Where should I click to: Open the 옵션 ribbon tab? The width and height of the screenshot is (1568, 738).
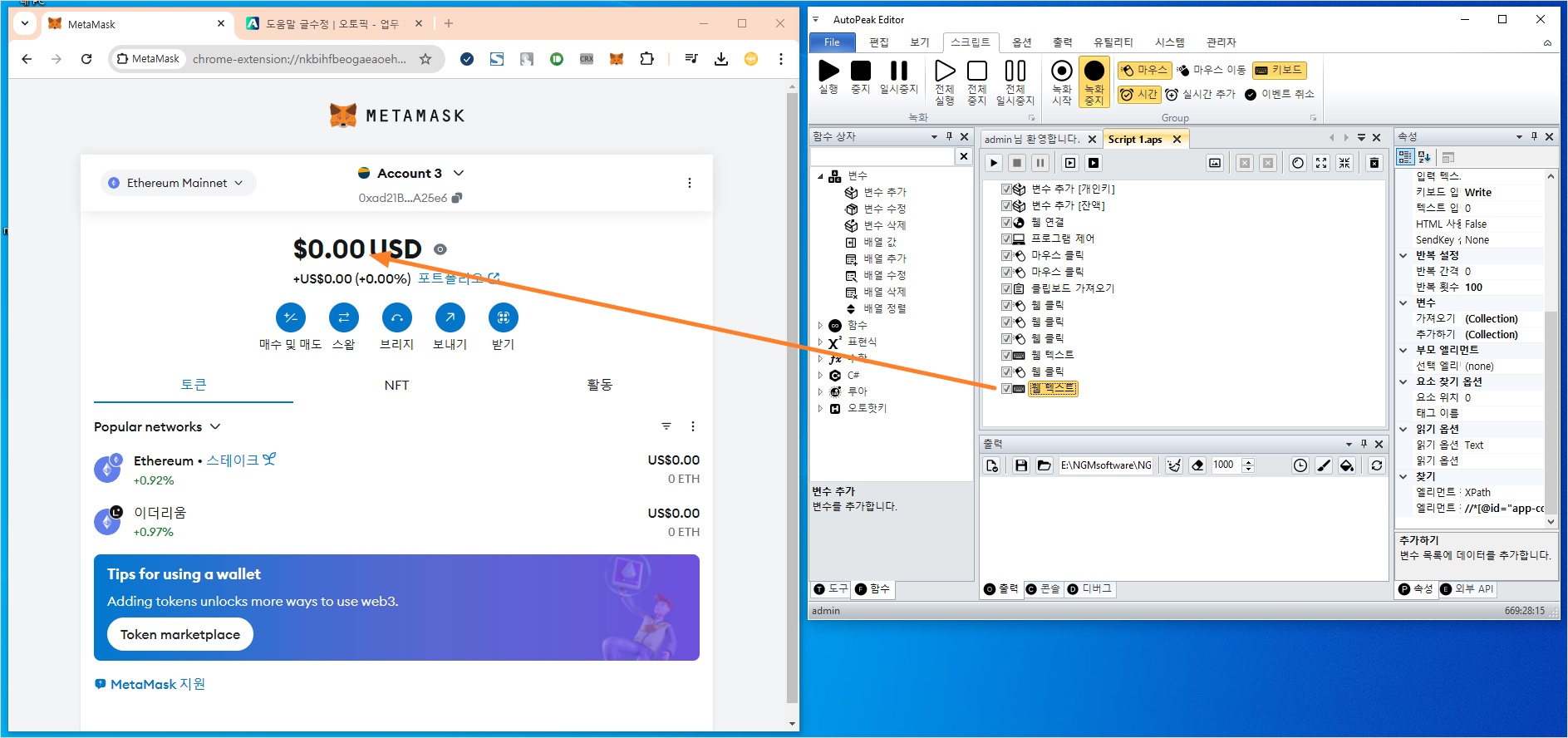coord(1022,42)
